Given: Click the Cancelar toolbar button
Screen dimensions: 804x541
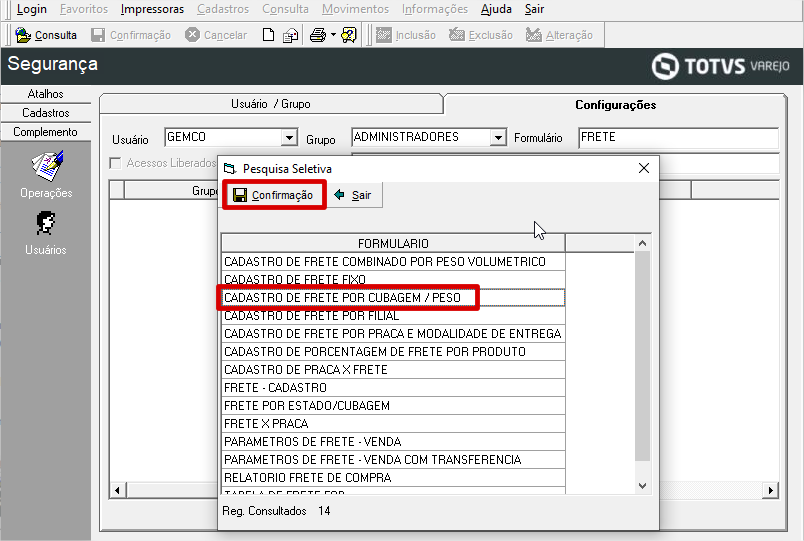Looking at the screenshot, I should (x=216, y=35).
